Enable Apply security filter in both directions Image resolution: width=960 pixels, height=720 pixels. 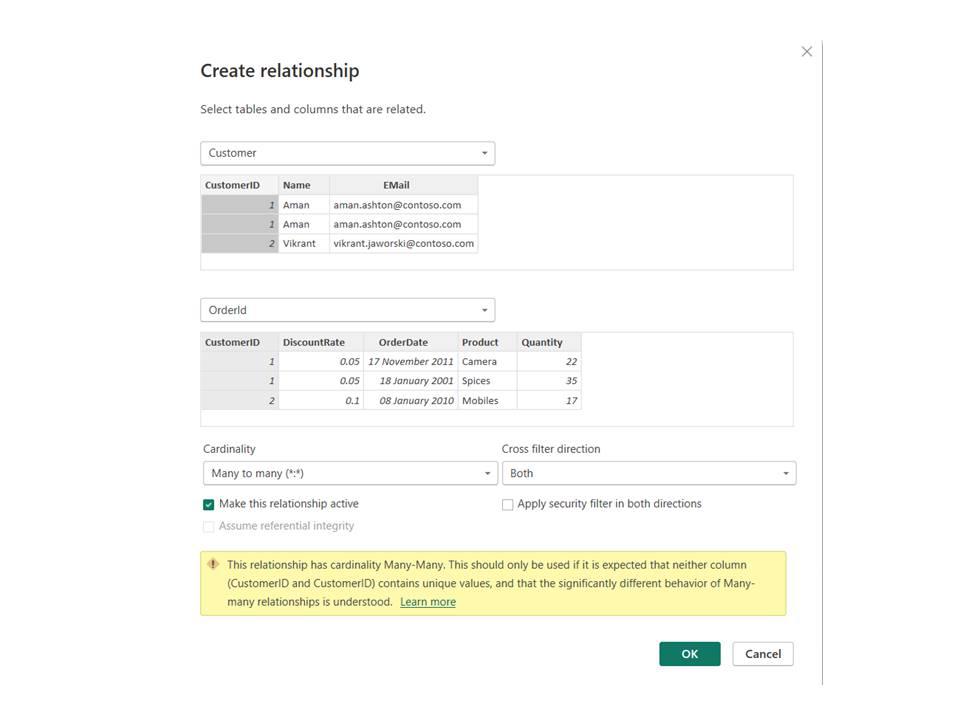[x=508, y=505]
